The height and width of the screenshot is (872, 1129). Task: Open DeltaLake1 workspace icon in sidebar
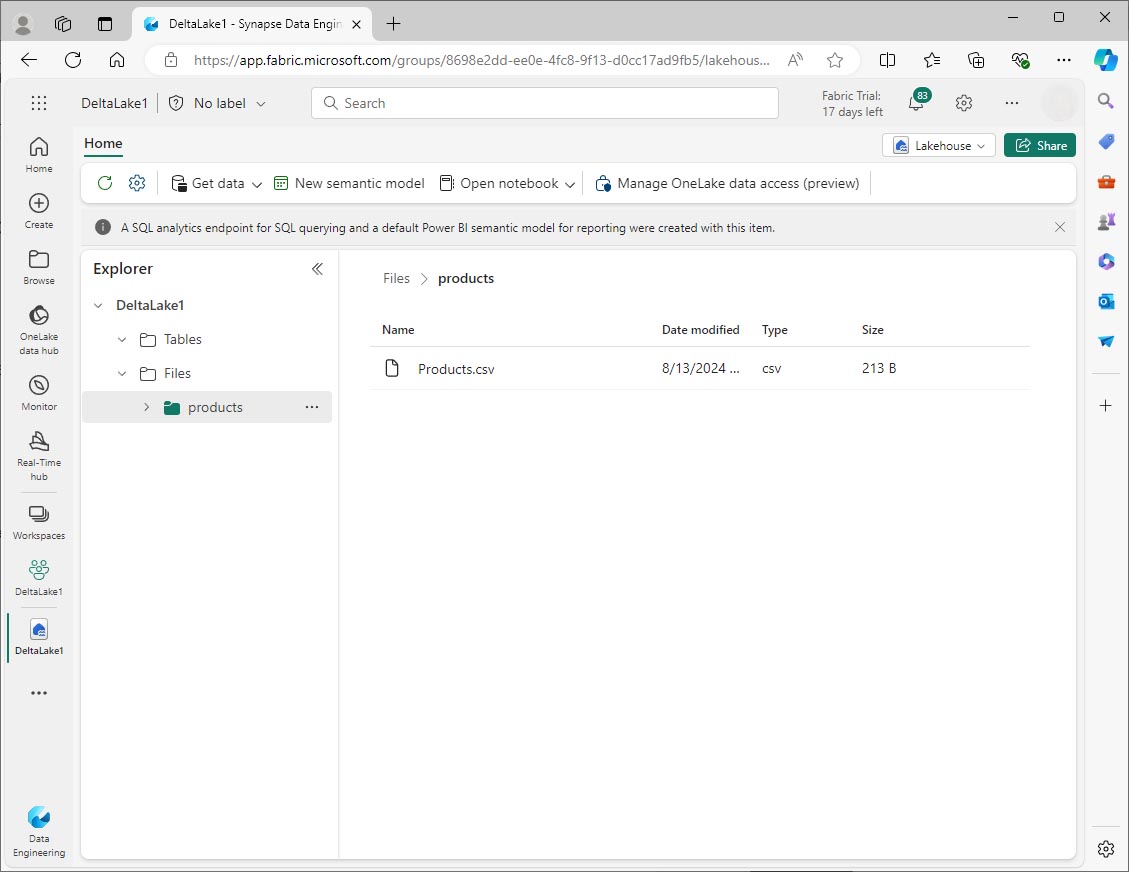click(x=39, y=578)
